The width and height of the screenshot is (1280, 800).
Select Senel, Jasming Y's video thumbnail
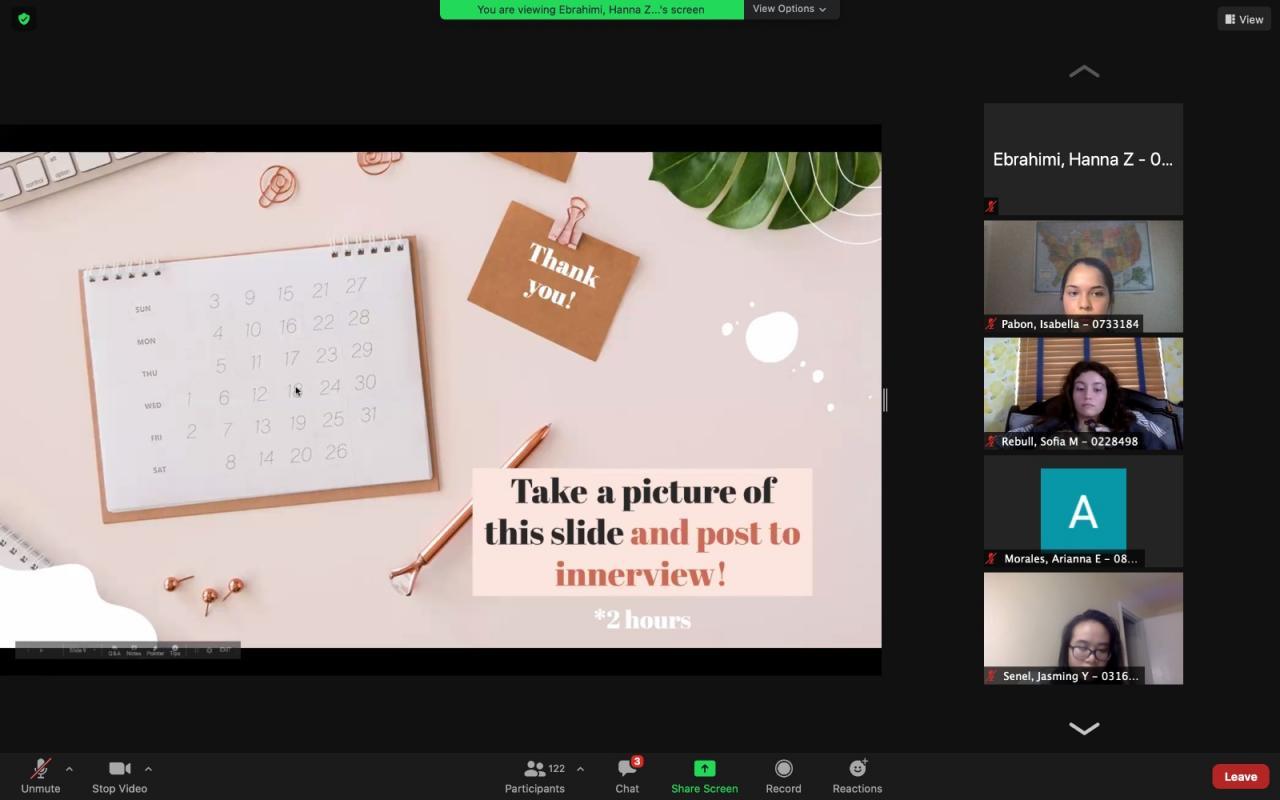[1083, 628]
